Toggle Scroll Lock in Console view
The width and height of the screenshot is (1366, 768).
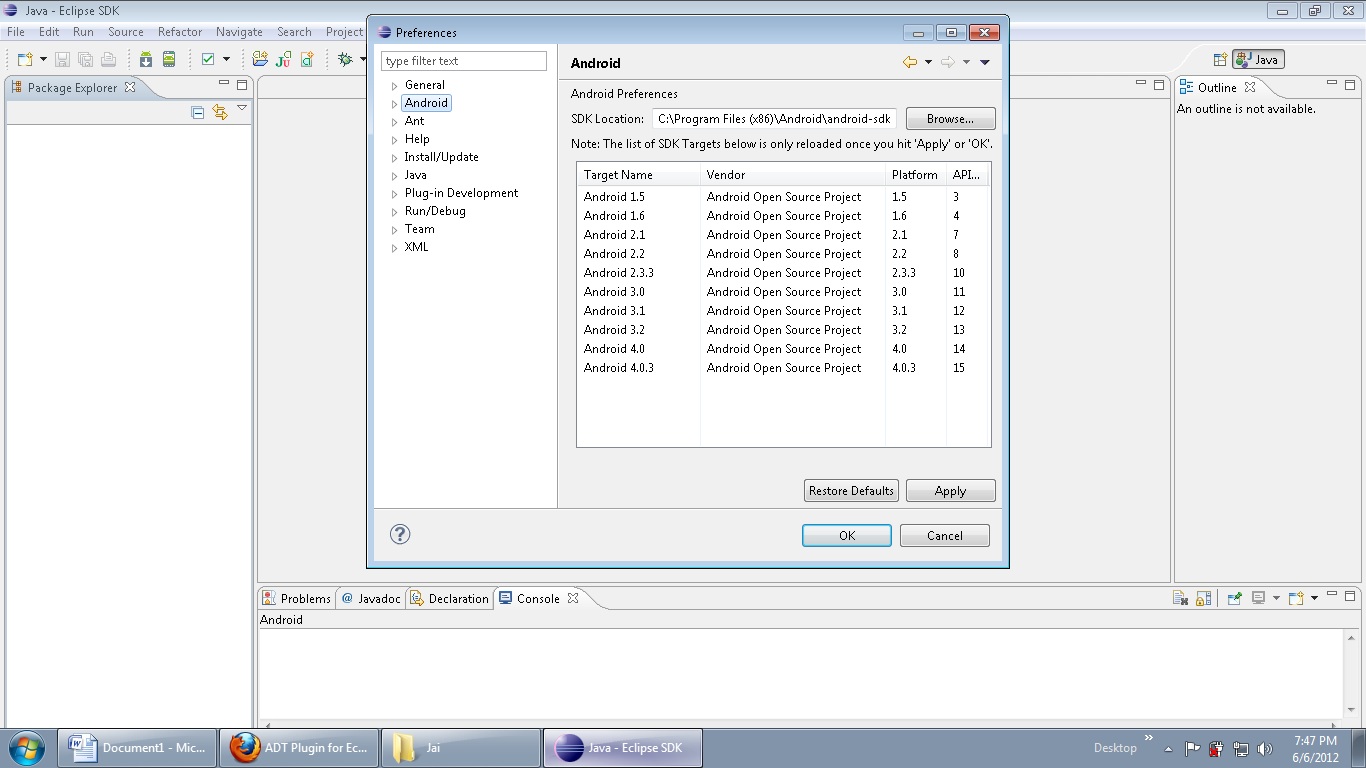[1204, 598]
